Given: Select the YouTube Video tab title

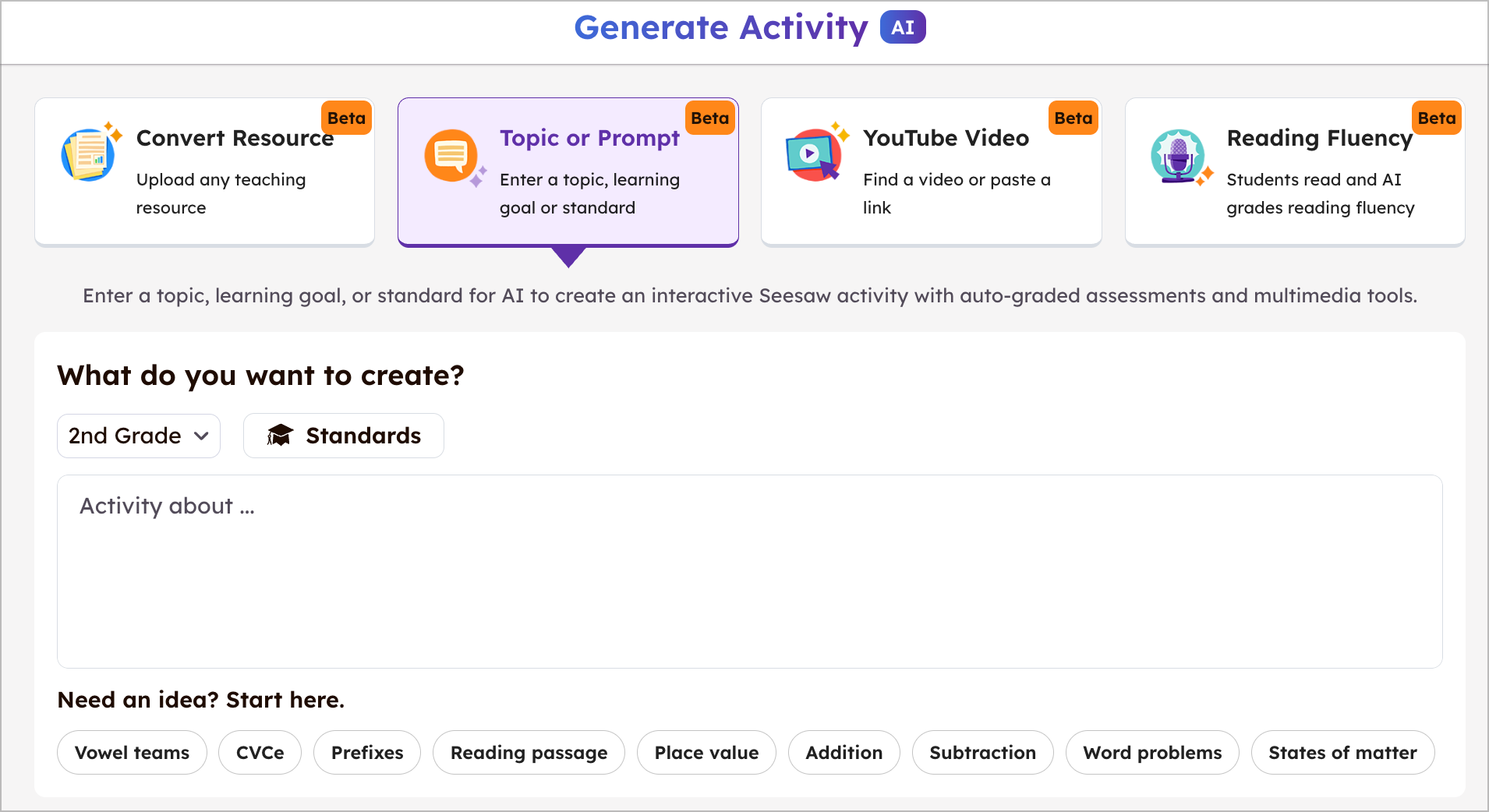Looking at the screenshot, I should coord(946,138).
